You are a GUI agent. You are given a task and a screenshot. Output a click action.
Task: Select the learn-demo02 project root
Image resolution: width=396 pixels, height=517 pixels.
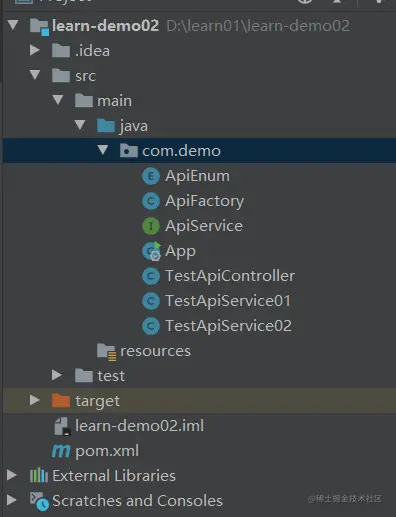pos(105,26)
